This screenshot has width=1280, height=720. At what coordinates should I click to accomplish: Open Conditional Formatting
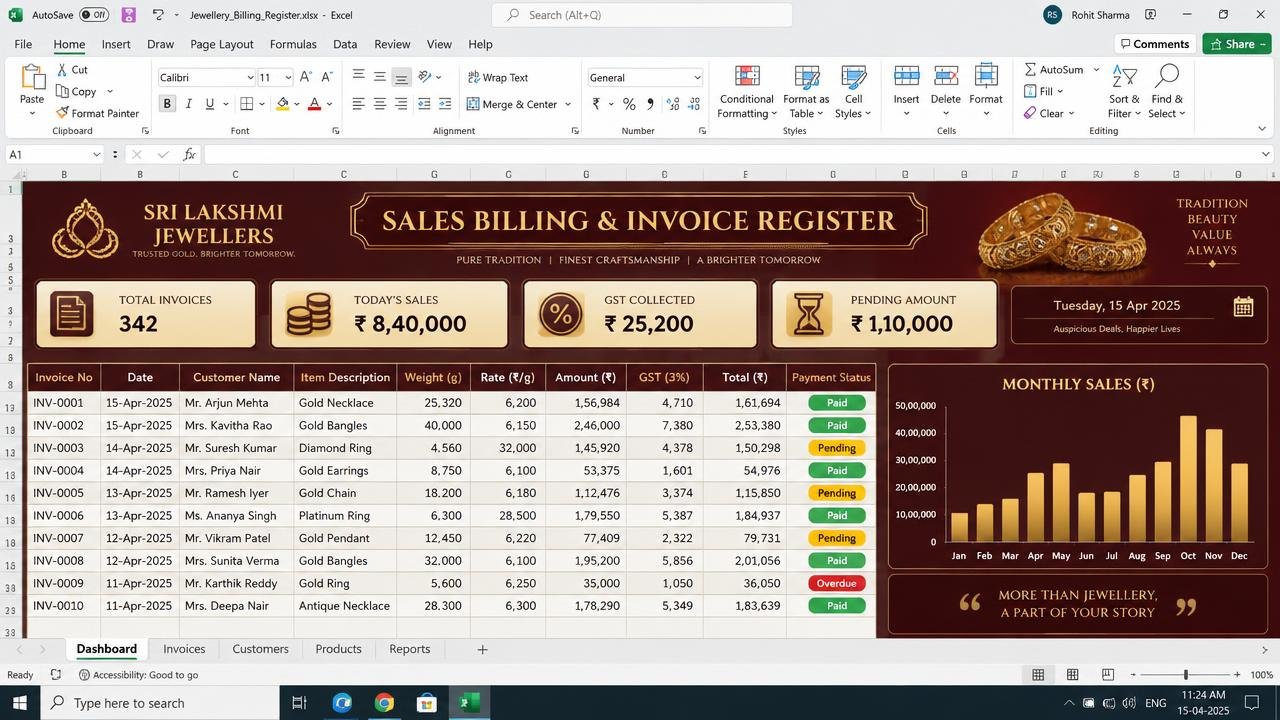[746, 92]
